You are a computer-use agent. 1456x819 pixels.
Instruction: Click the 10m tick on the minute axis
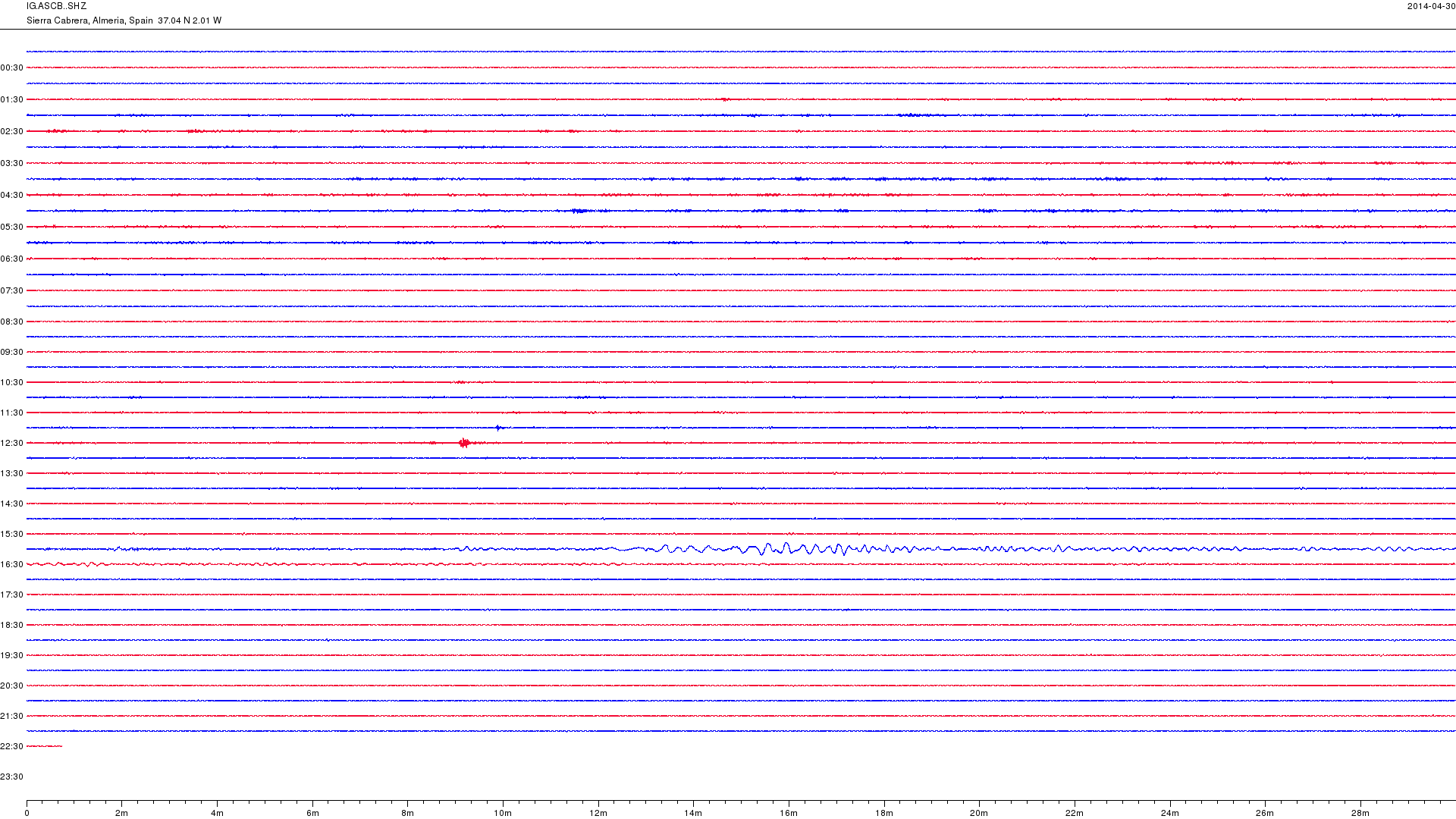click(x=503, y=813)
